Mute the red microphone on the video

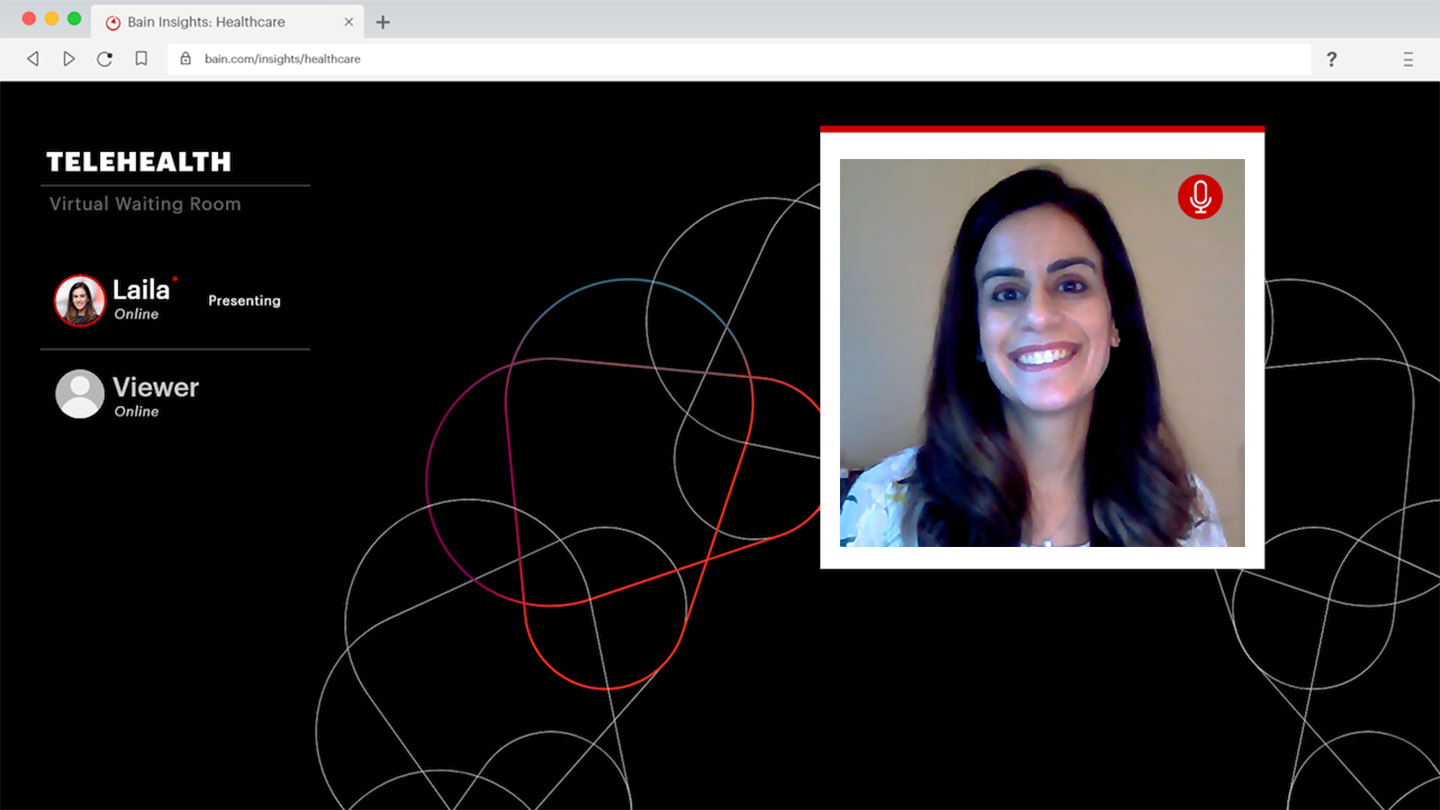tap(1200, 197)
